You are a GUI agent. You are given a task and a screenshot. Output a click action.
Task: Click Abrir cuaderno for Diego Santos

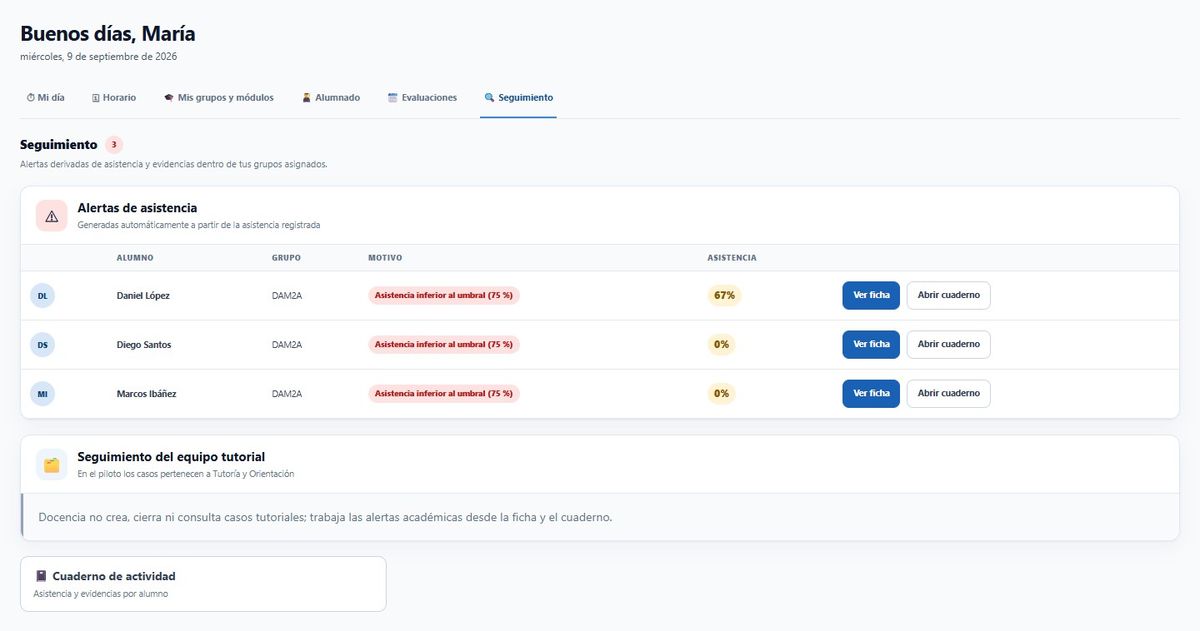tap(949, 345)
